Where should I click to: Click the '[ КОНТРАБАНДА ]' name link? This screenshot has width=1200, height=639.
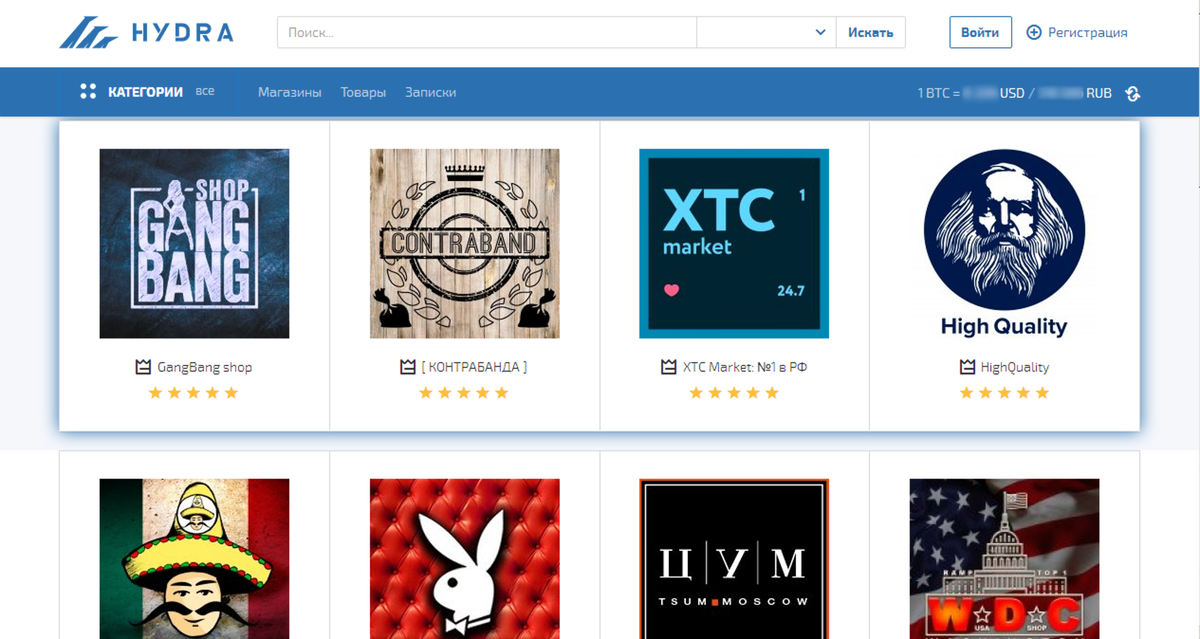[474, 367]
